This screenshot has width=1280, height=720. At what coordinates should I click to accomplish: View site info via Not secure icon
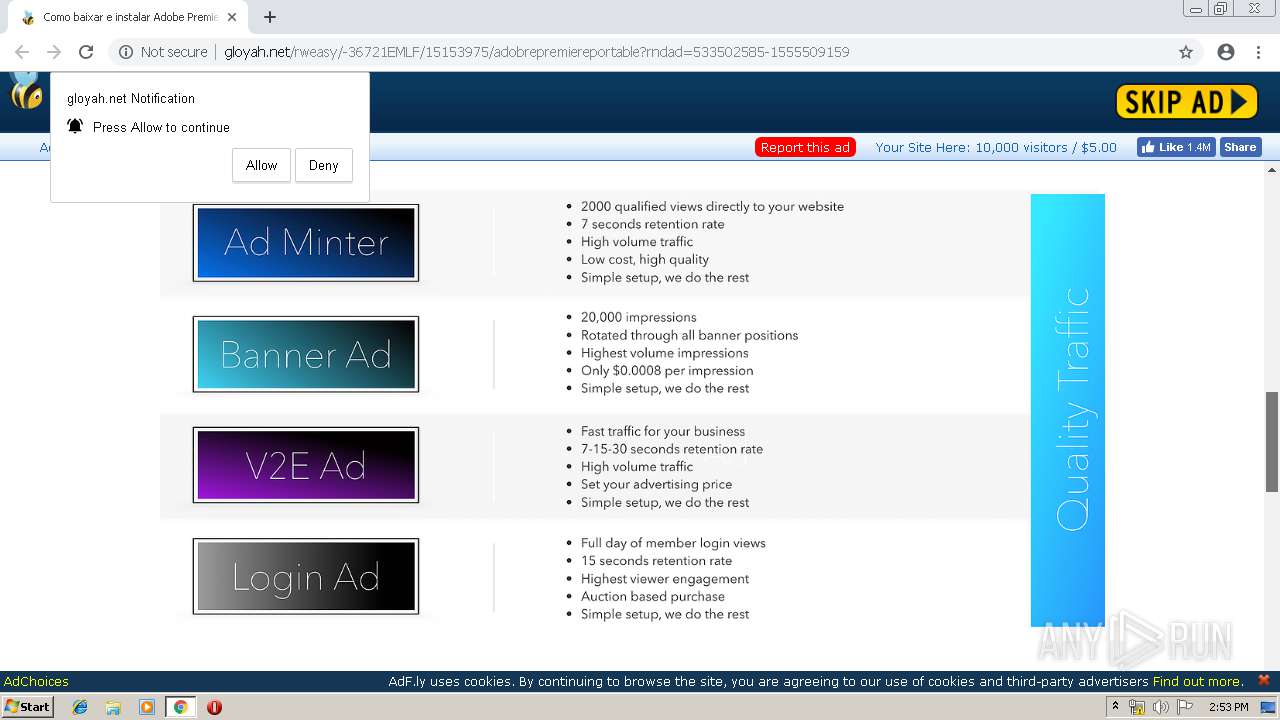[163, 52]
